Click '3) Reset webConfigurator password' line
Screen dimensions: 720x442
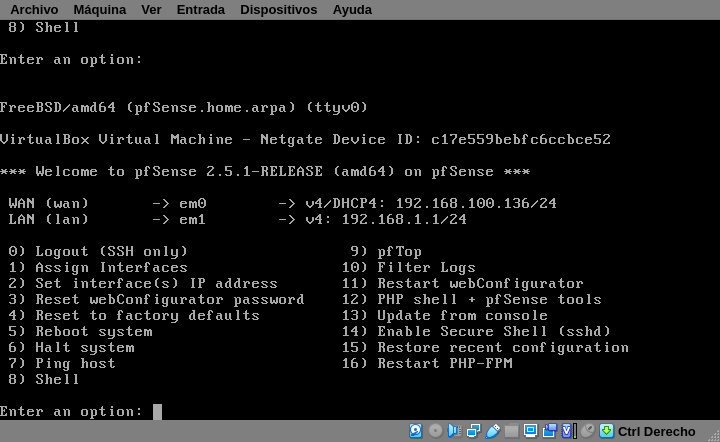click(157, 300)
